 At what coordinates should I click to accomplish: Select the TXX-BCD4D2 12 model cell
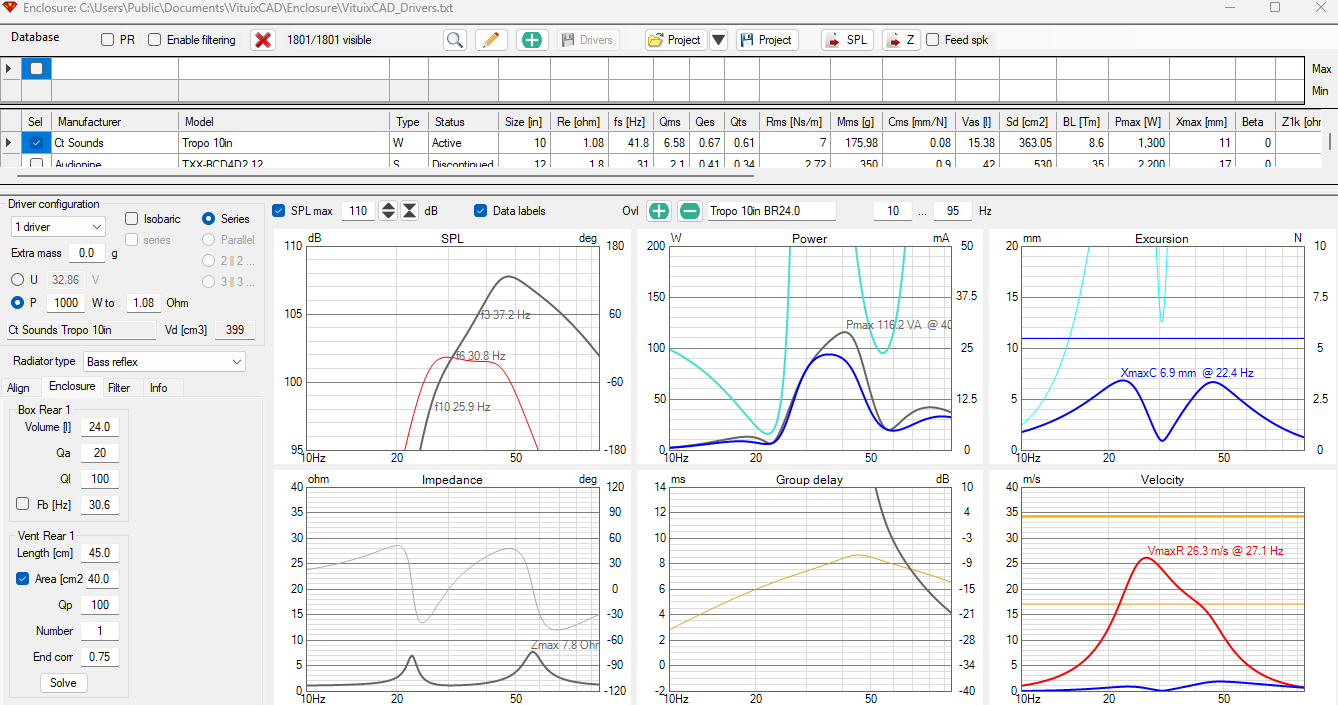284,163
